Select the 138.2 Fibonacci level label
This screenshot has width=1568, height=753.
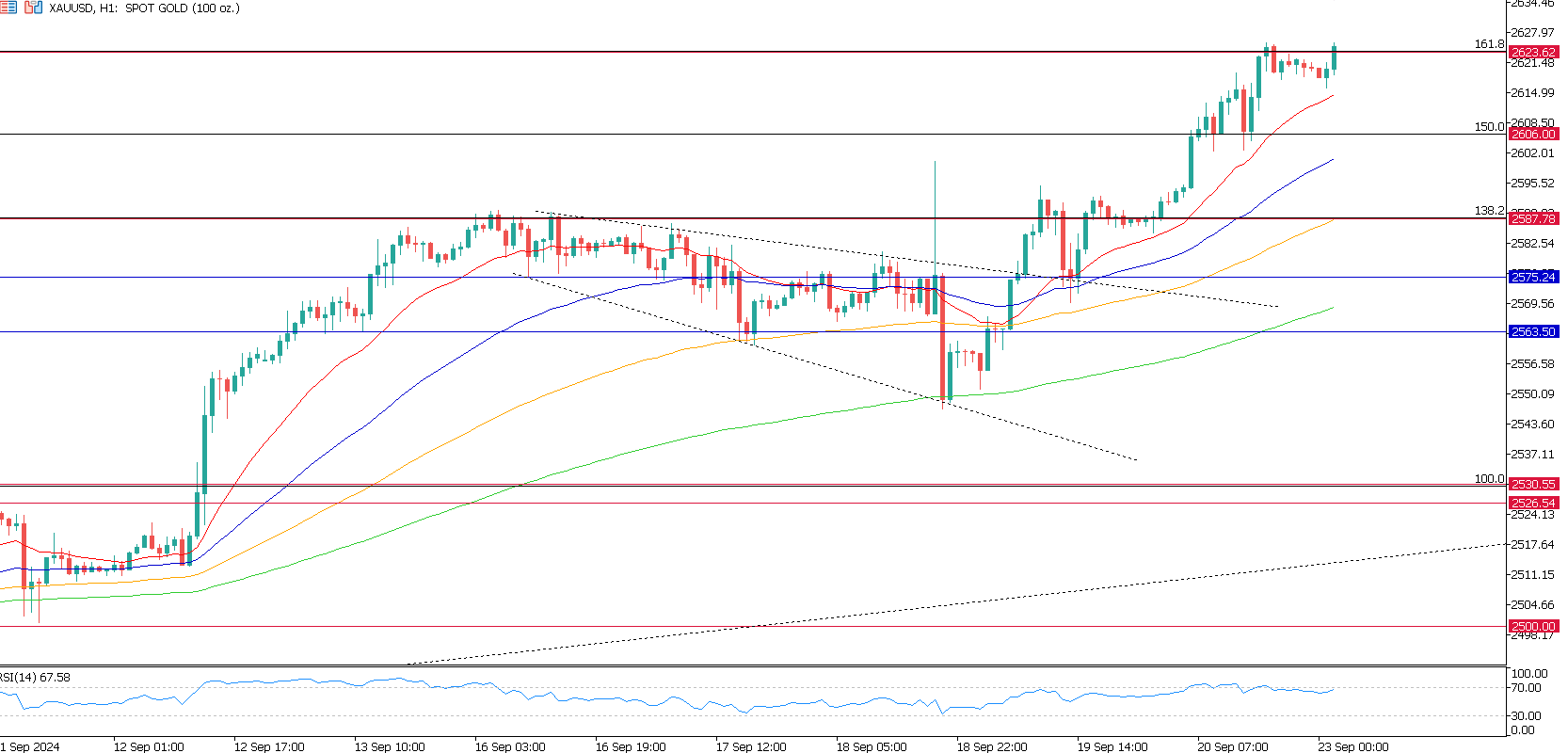(1489, 211)
